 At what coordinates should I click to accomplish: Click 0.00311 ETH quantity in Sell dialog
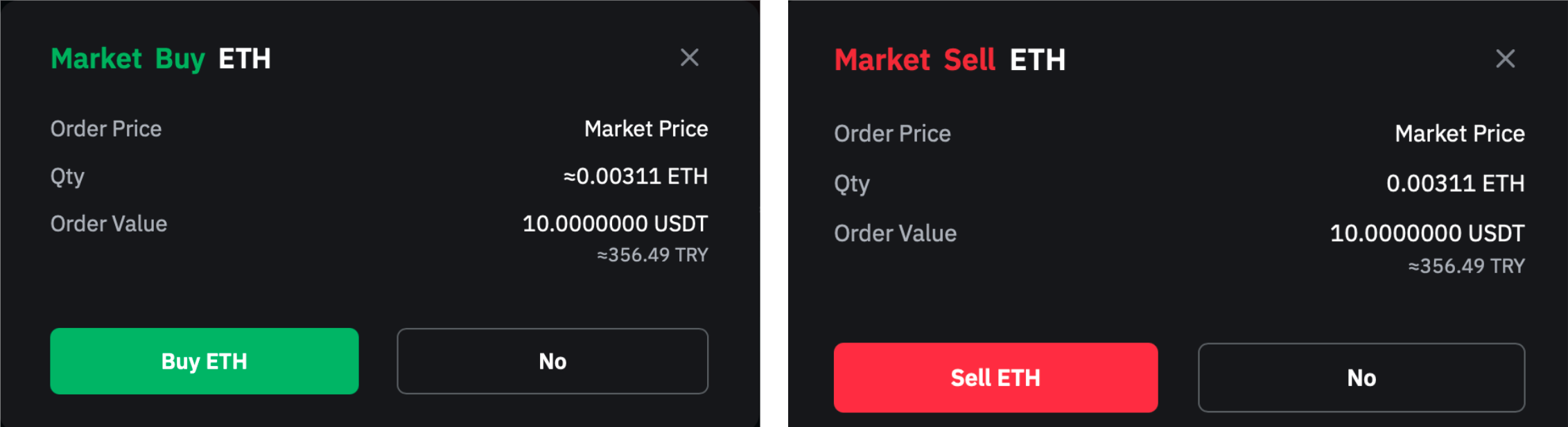click(1455, 184)
